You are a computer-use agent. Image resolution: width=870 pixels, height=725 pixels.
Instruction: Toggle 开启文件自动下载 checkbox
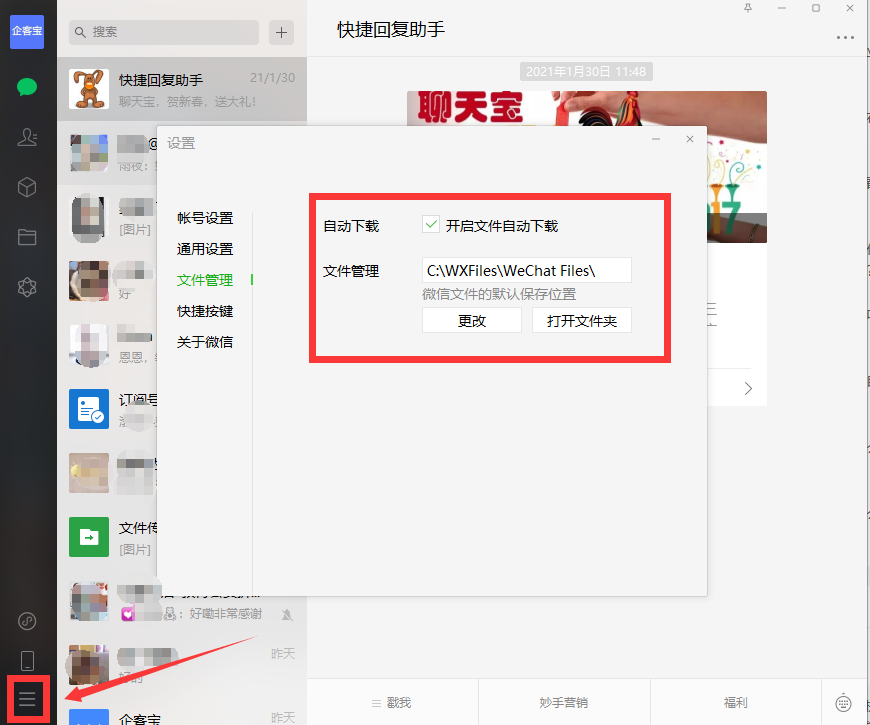pos(431,225)
